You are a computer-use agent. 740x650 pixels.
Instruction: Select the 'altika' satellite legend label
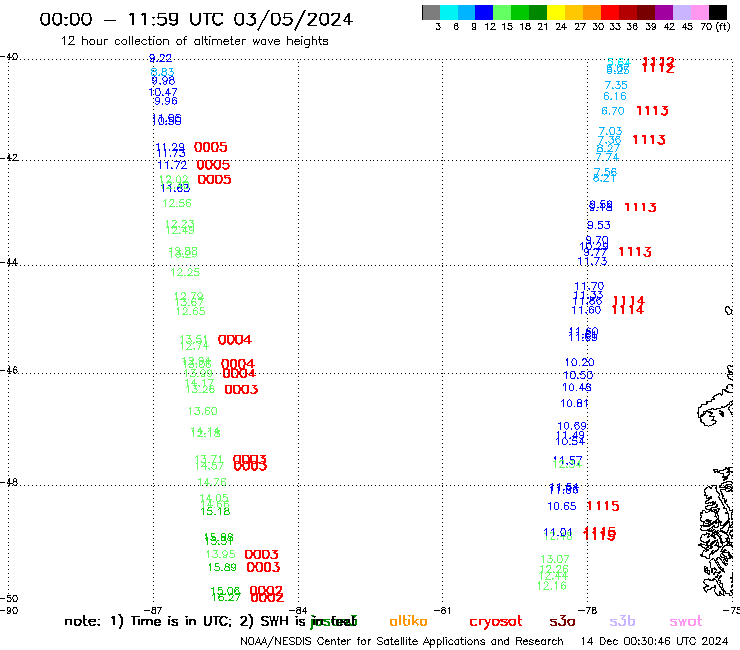(408, 621)
